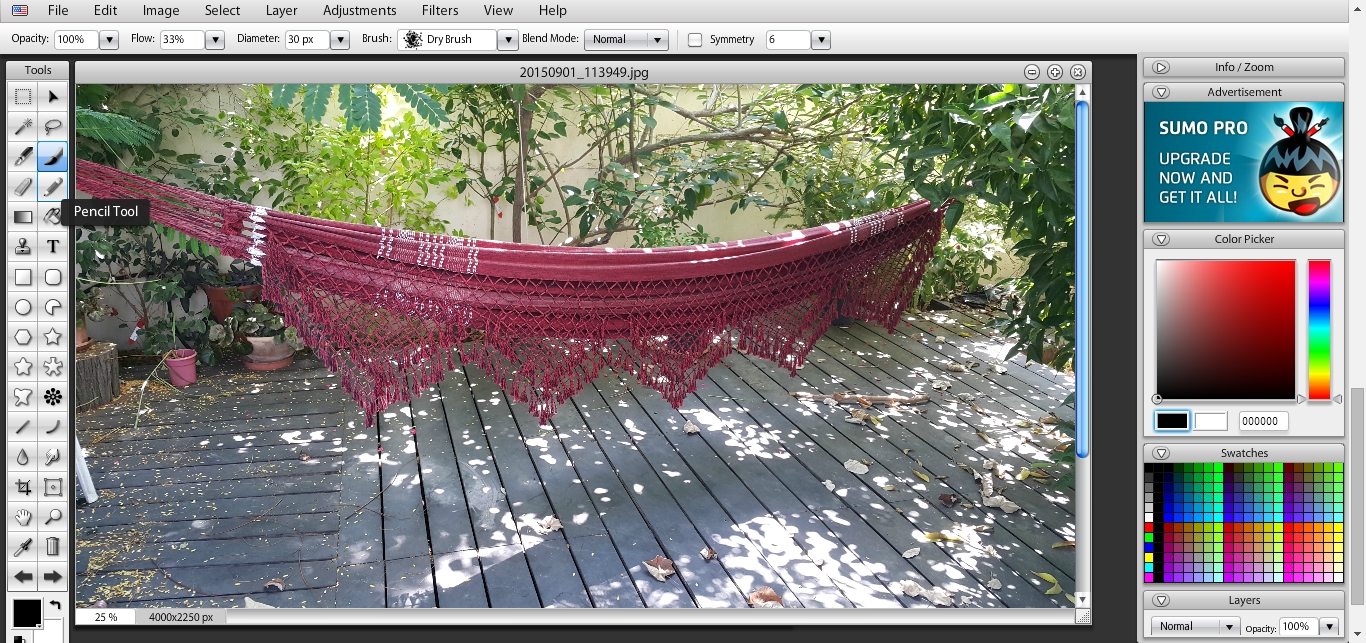Collapse the Swatches panel
This screenshot has width=1366, height=643.
pyautogui.click(x=1161, y=453)
